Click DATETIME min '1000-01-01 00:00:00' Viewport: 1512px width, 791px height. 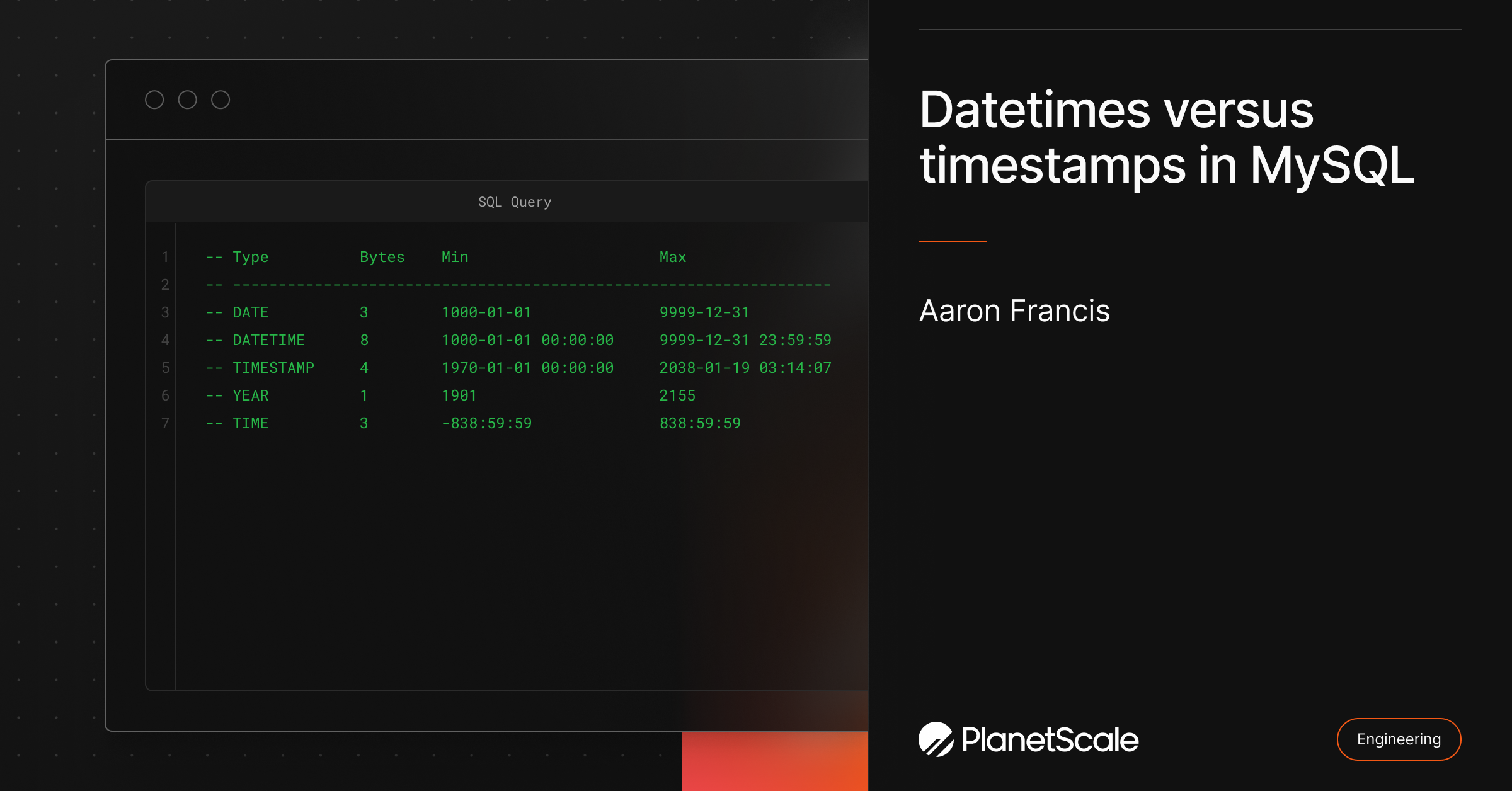527,340
